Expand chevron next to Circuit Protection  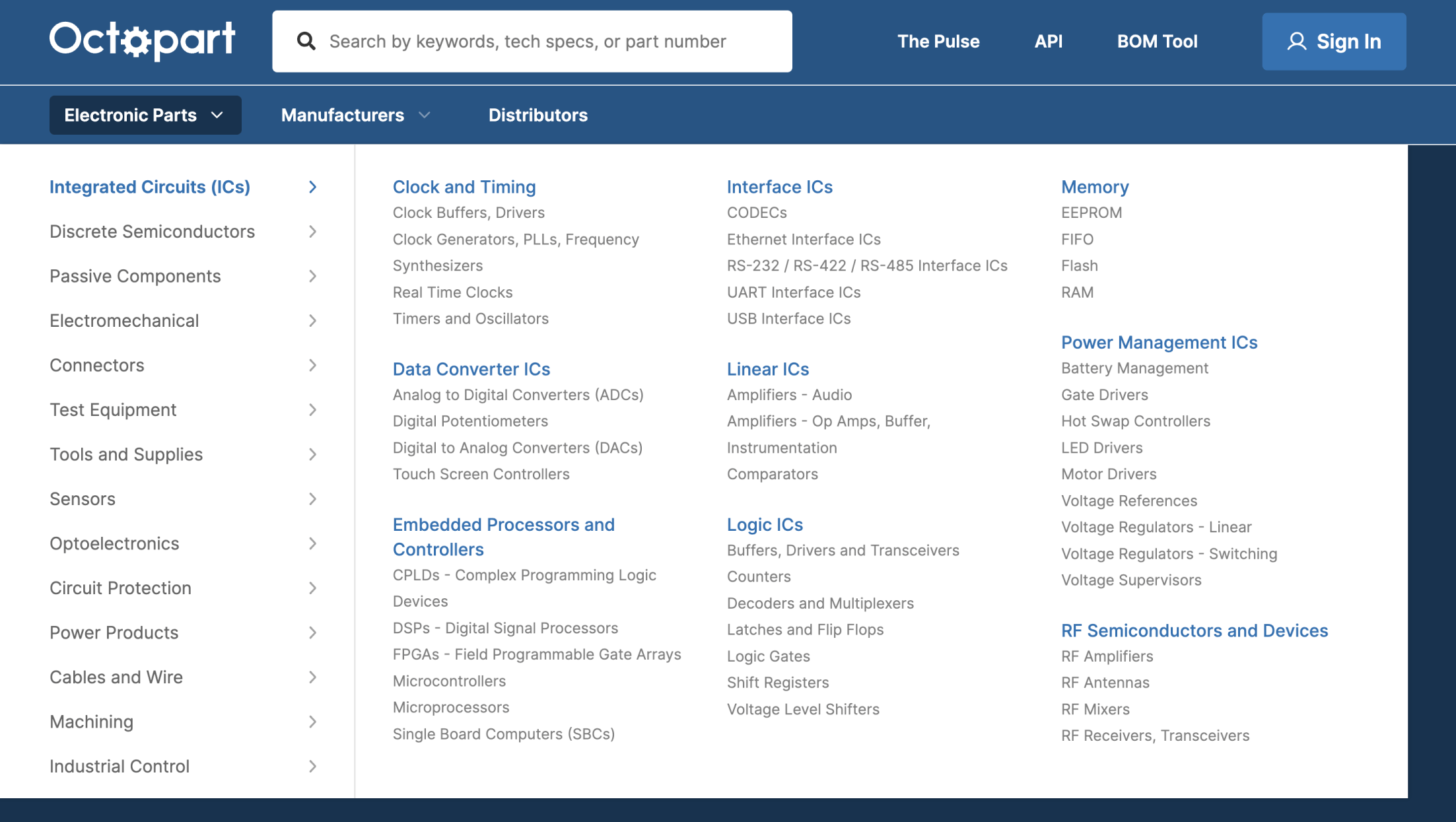click(313, 588)
